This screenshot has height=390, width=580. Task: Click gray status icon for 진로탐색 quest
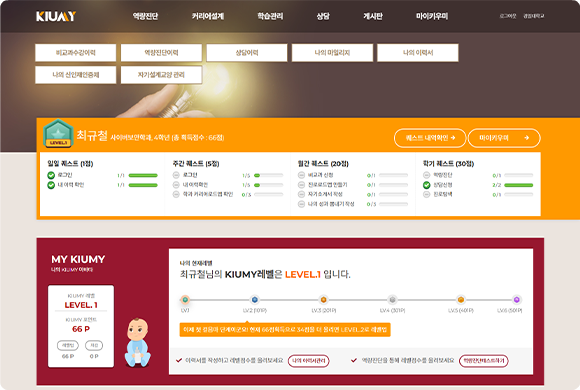[427, 195]
